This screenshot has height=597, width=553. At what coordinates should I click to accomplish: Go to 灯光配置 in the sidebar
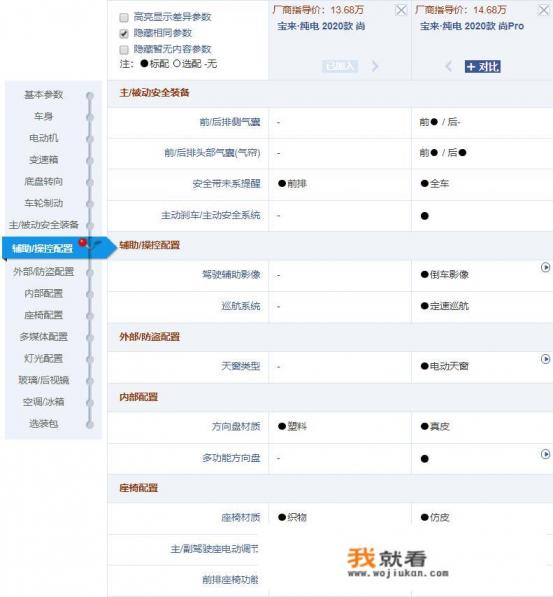pyautogui.click(x=43, y=359)
